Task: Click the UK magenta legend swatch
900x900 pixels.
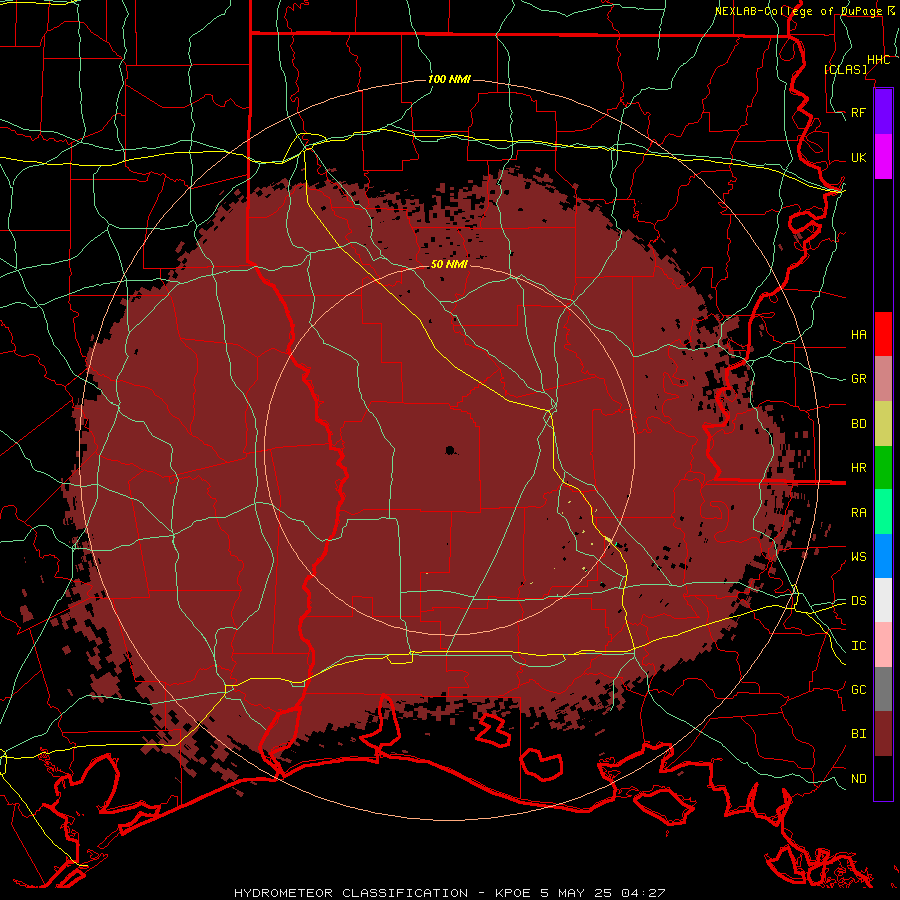Action: [x=883, y=157]
